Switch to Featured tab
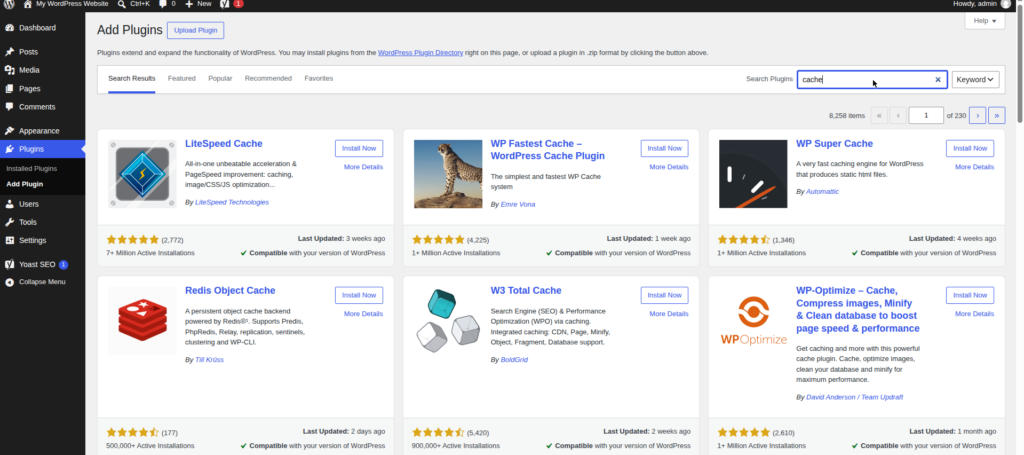Image resolution: width=1024 pixels, height=455 pixels. pyautogui.click(x=182, y=78)
